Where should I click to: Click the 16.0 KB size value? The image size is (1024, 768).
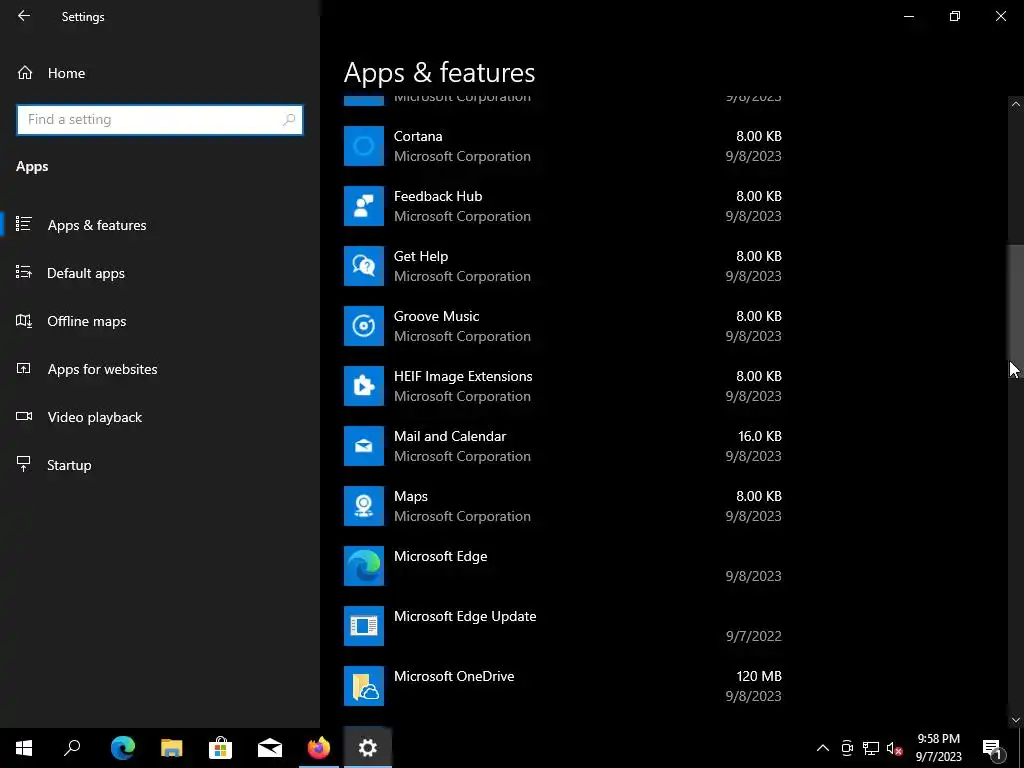[x=759, y=436]
